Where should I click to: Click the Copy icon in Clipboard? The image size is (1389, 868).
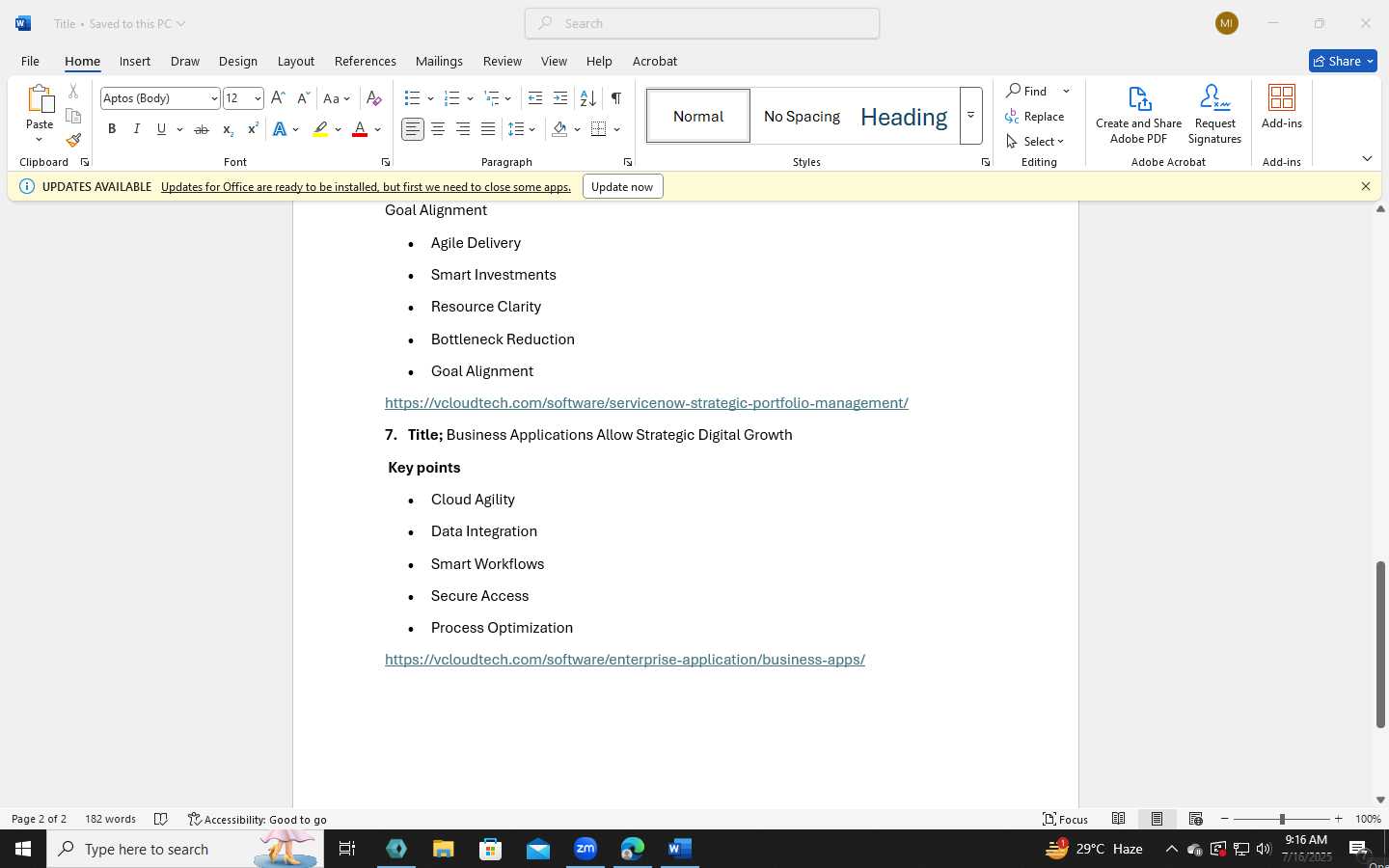(73, 116)
